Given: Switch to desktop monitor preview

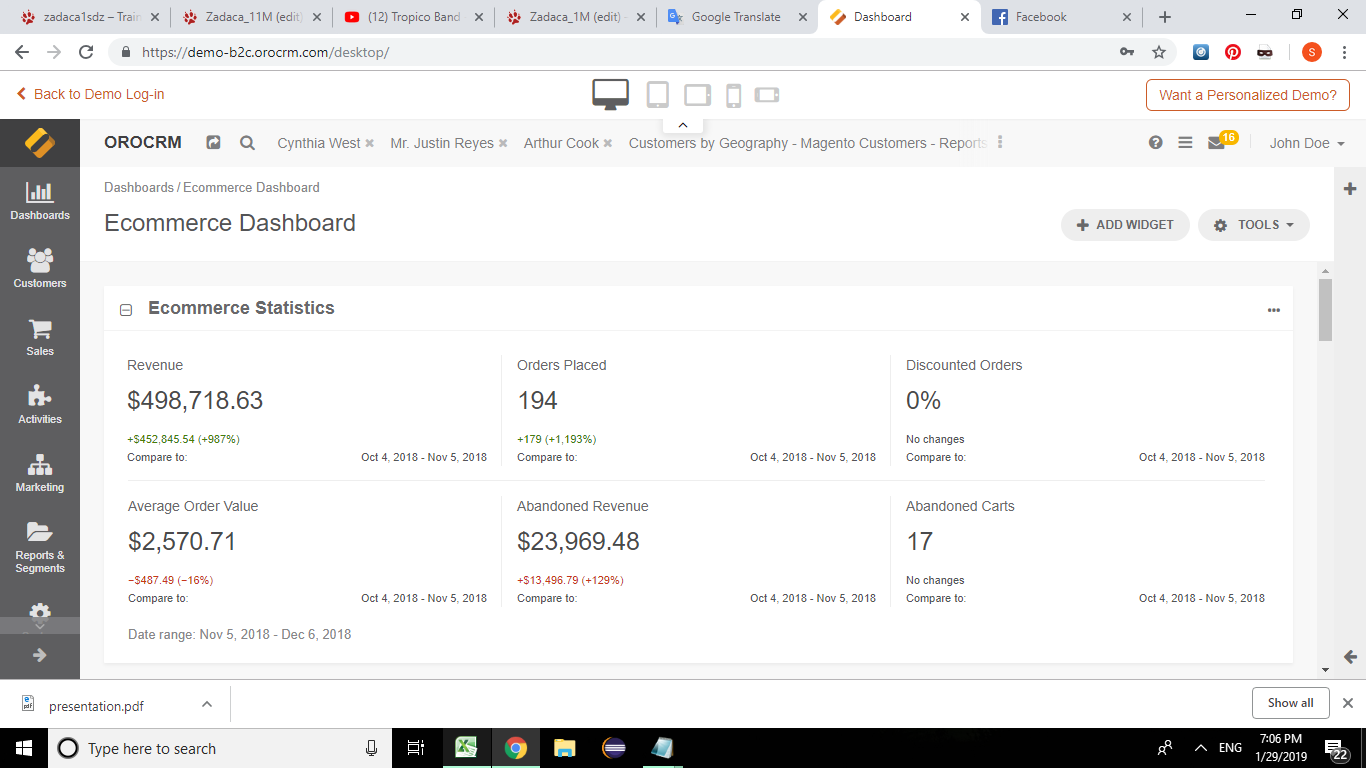Looking at the screenshot, I should tap(610, 94).
